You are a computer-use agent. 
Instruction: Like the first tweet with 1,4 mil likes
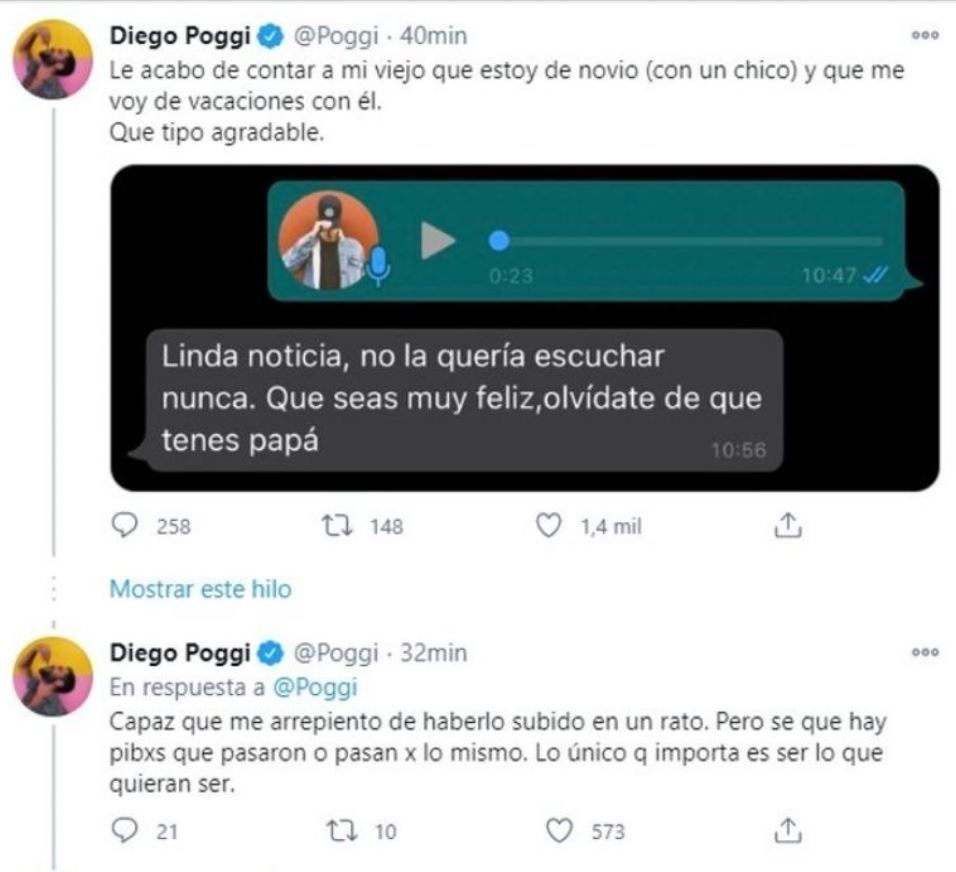548,526
